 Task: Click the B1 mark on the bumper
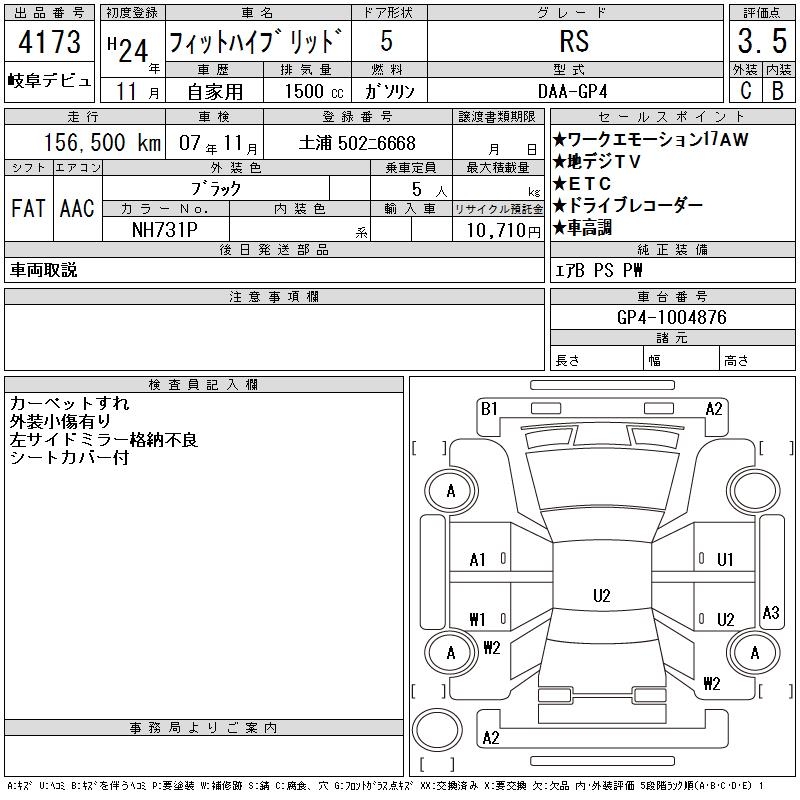[489, 408]
